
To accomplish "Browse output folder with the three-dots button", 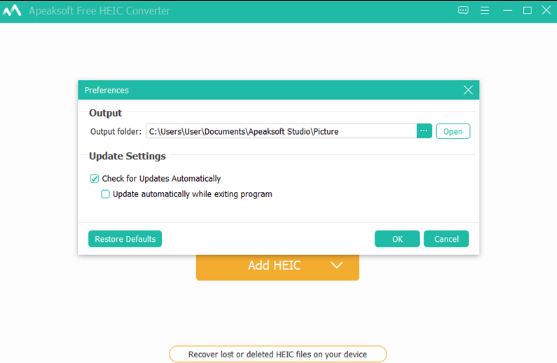I will (424, 131).
